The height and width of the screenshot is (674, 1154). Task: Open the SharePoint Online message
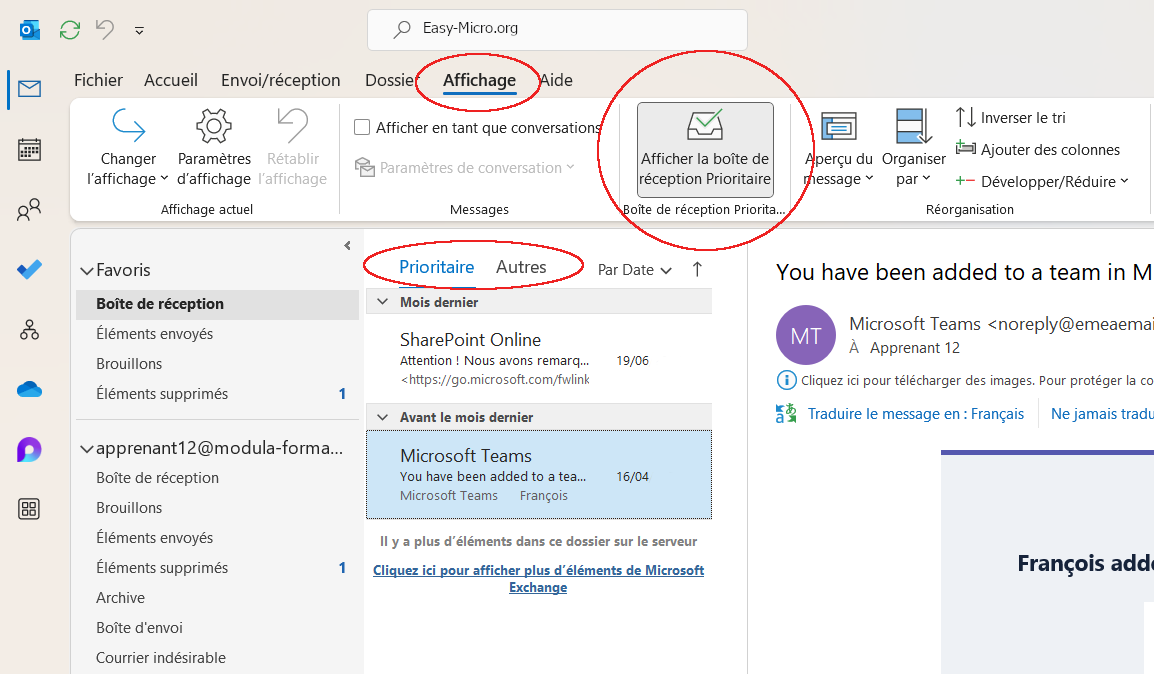pos(539,359)
